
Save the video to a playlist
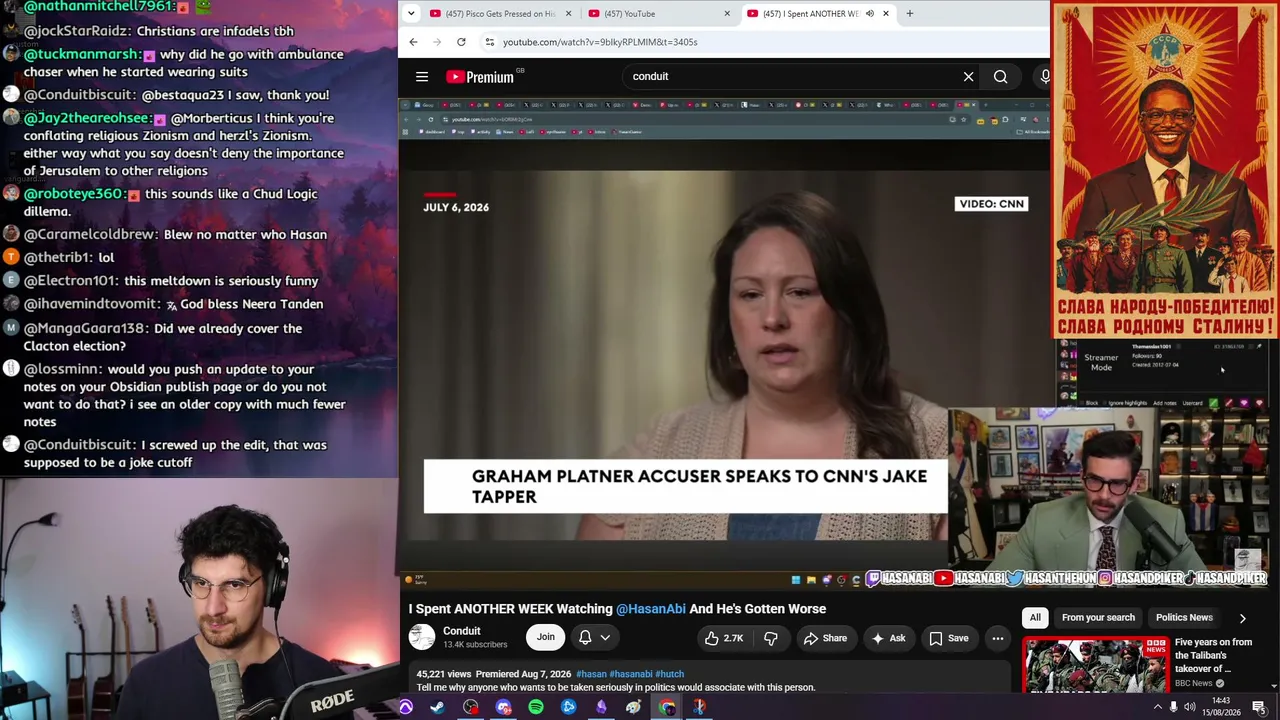pyautogui.click(x=949, y=638)
